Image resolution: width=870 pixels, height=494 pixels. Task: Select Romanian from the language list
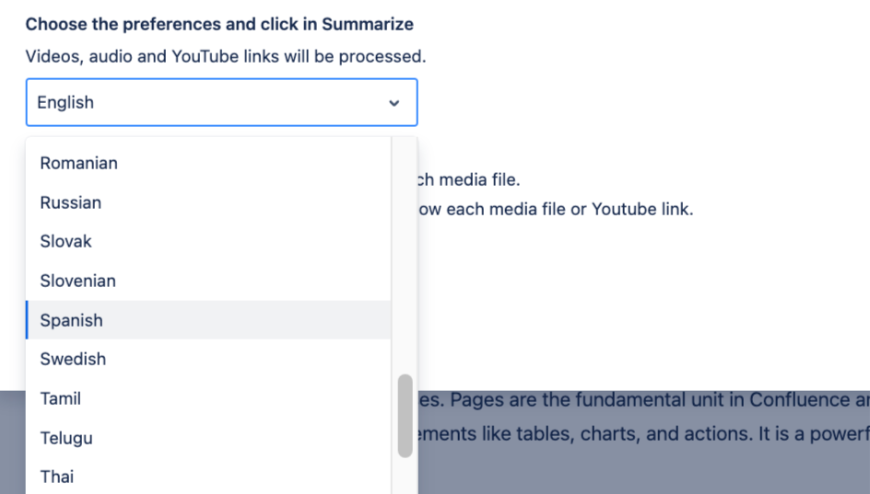click(79, 163)
